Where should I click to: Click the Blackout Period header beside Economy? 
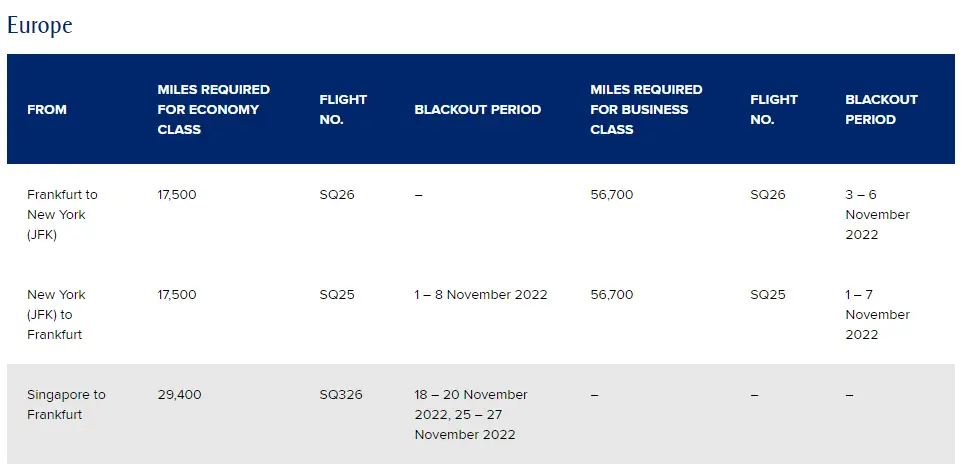coord(478,109)
